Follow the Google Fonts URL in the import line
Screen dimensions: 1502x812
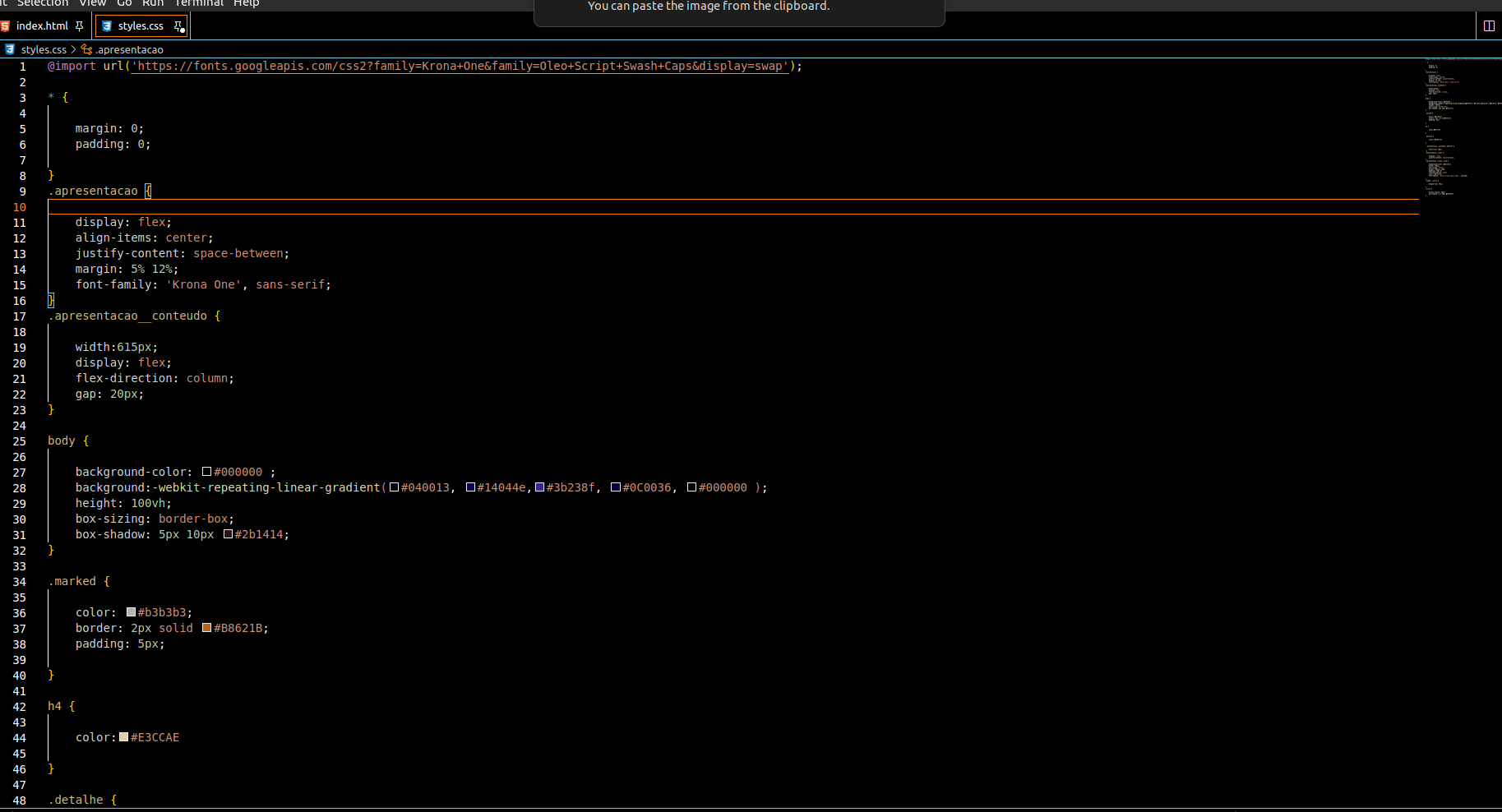tap(460, 66)
